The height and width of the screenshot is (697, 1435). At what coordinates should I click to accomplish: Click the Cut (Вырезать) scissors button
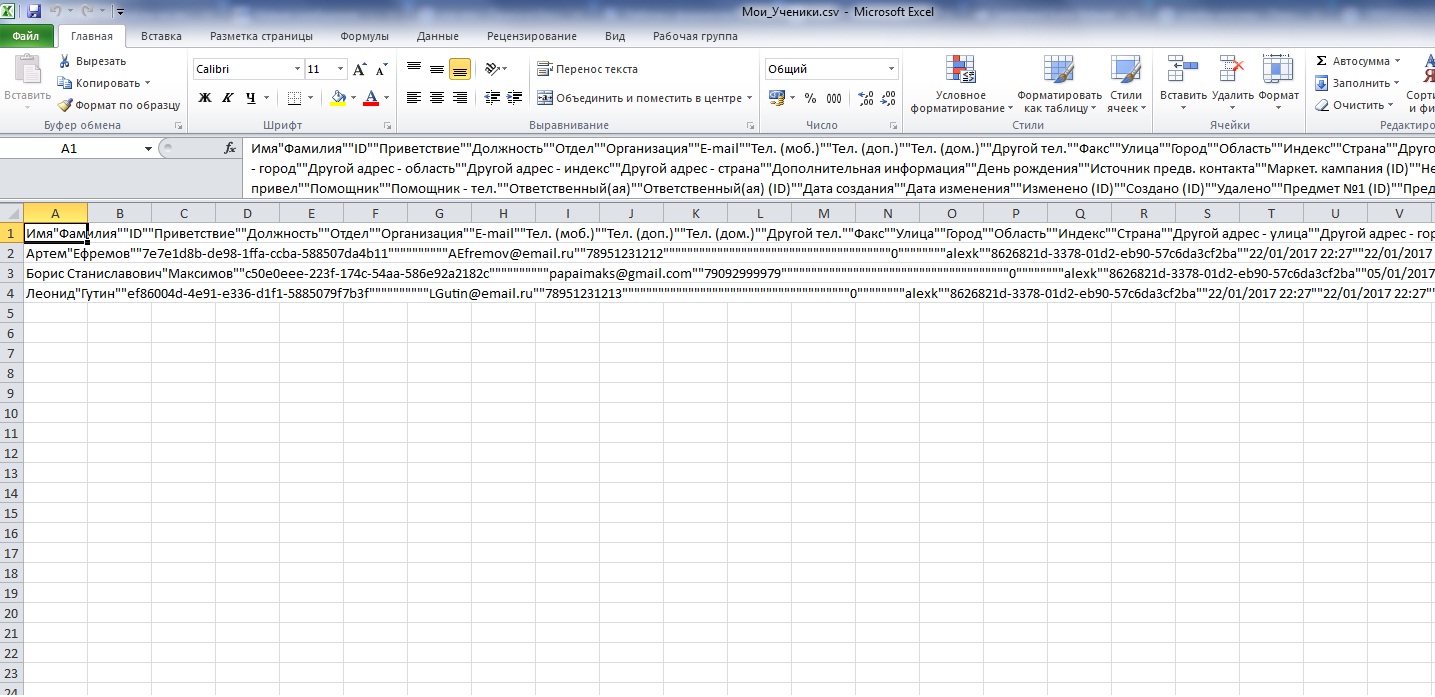[x=92, y=61]
